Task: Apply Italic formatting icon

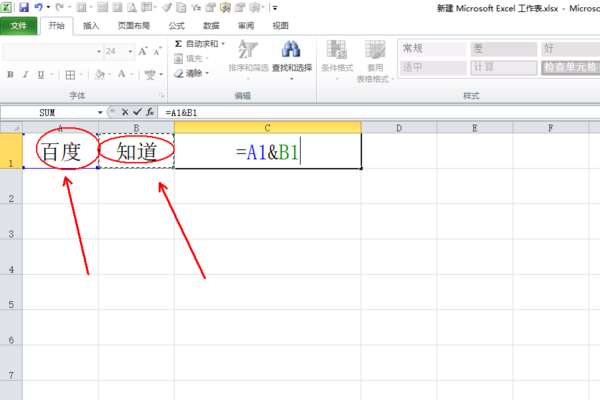Action: click(x=26, y=75)
